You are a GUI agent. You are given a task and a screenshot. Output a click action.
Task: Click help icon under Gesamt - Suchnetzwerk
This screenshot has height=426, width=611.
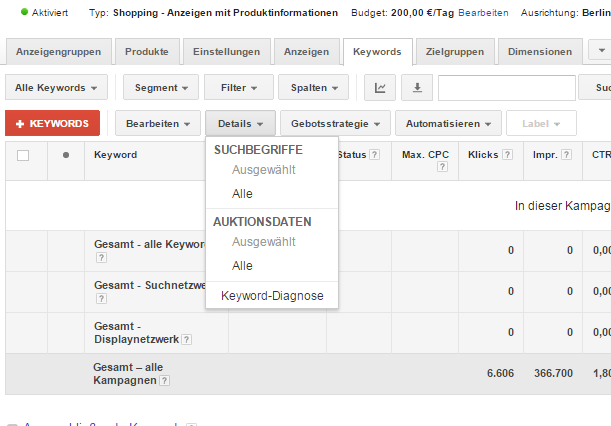click(101, 299)
